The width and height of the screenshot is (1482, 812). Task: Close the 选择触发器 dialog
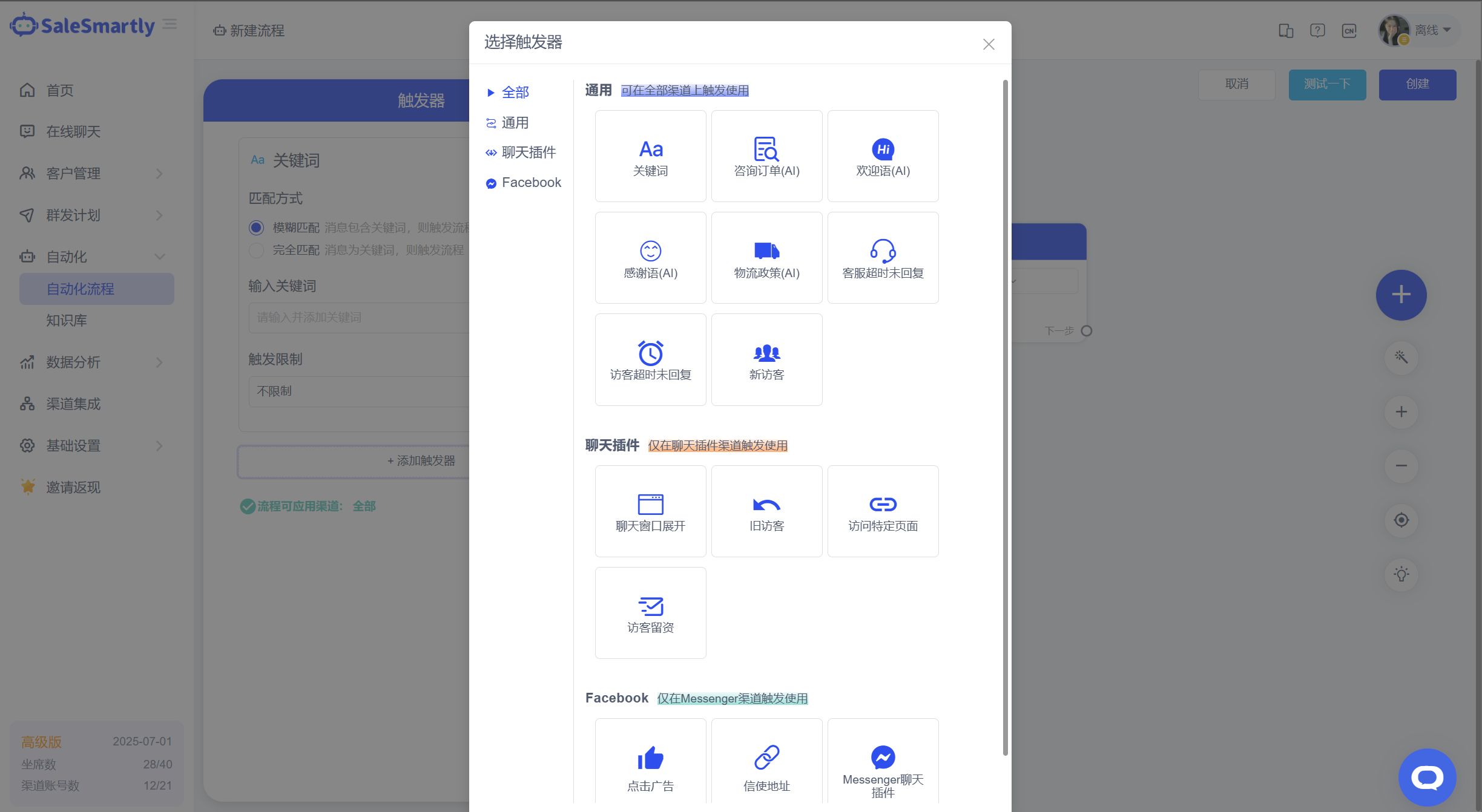(988, 44)
